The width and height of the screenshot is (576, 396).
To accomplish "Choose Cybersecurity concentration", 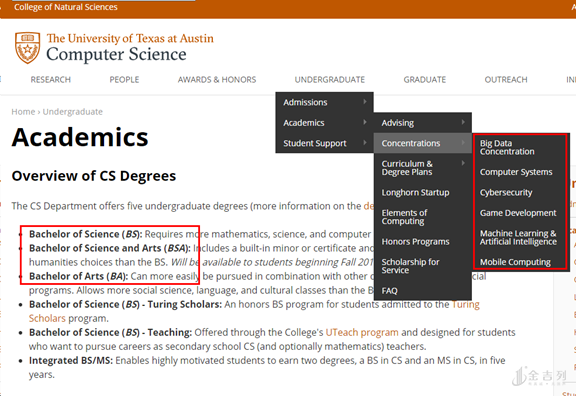I will 520,192.
